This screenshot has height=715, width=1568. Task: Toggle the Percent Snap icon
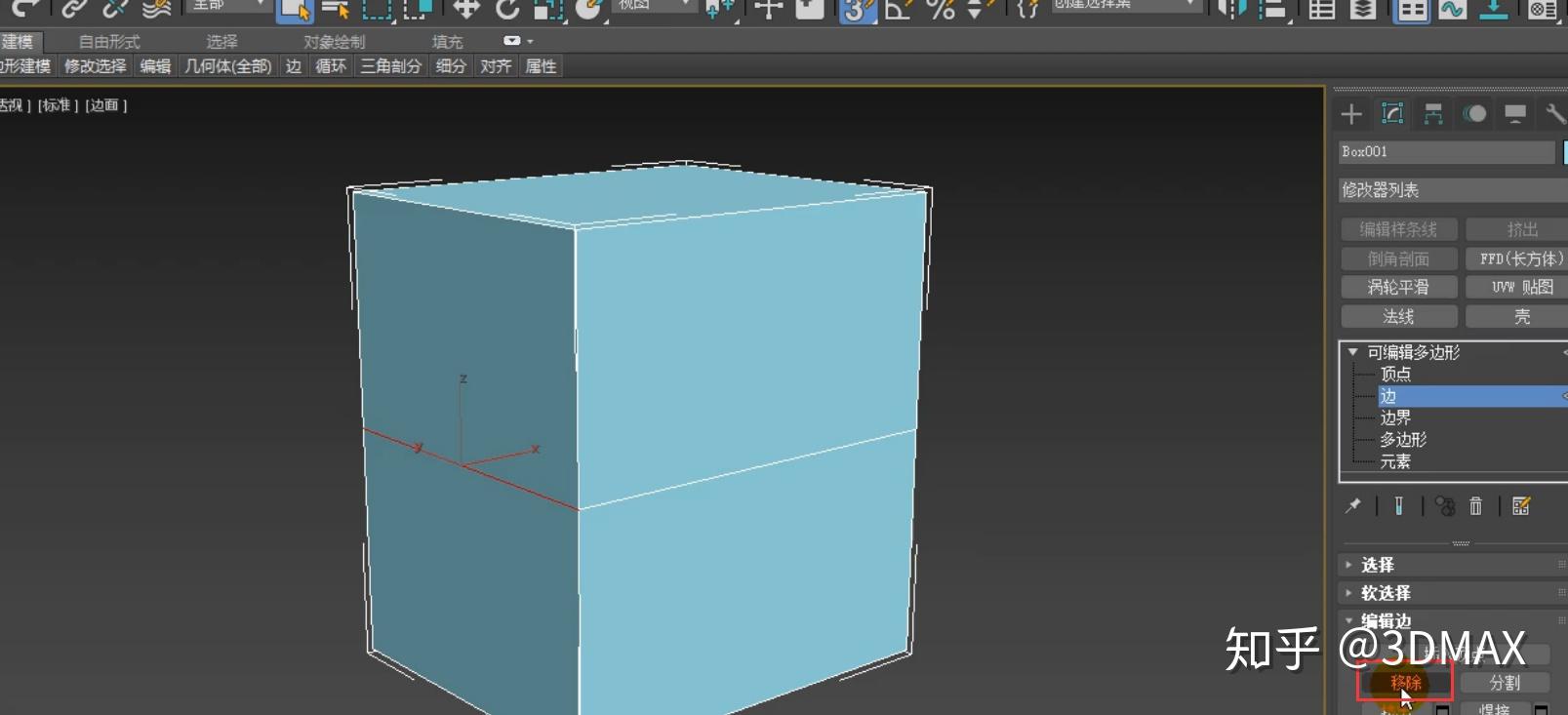(x=940, y=9)
